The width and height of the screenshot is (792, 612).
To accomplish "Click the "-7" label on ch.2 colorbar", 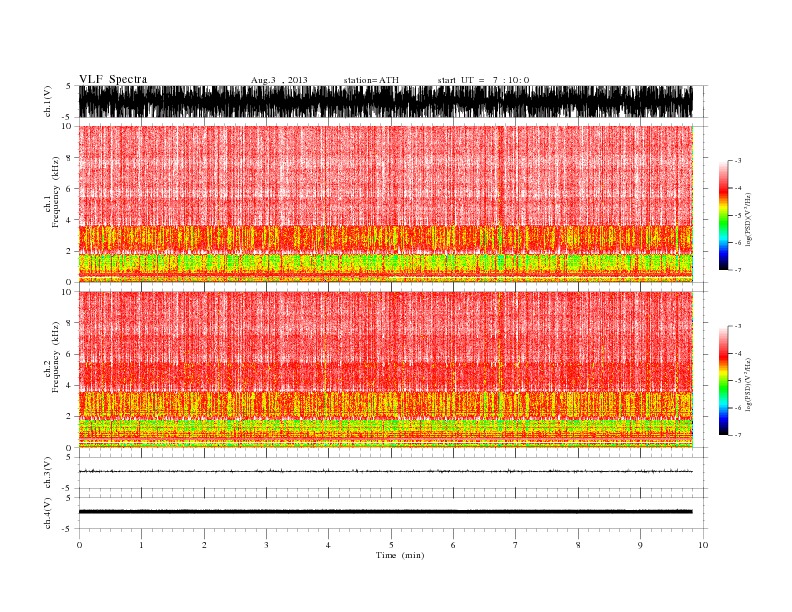I will (x=738, y=435).
